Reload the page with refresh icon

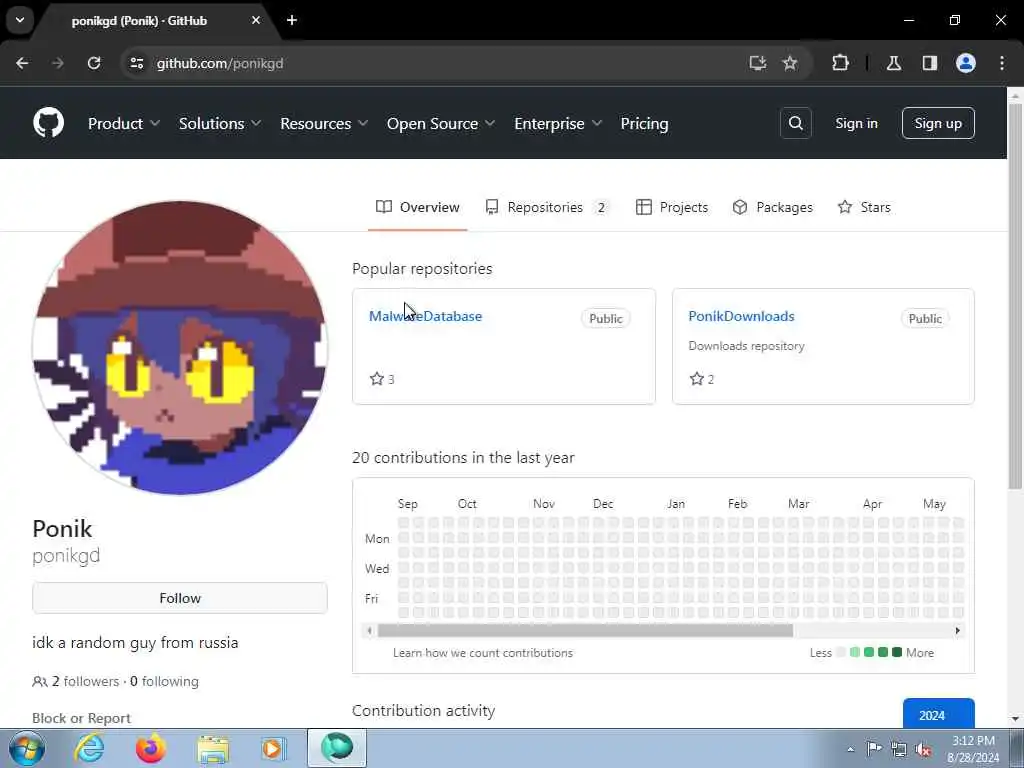click(x=94, y=63)
